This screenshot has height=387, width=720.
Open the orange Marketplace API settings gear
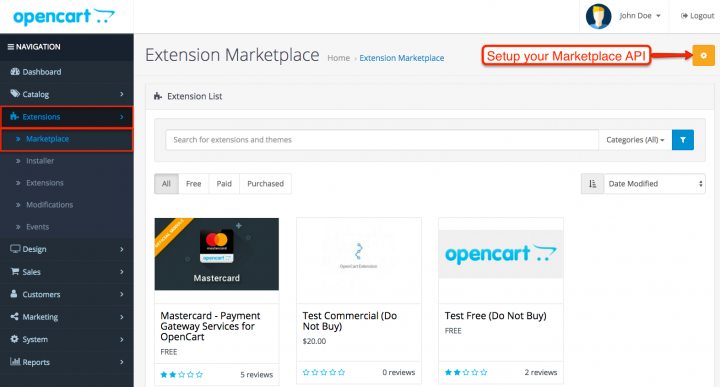click(x=703, y=56)
